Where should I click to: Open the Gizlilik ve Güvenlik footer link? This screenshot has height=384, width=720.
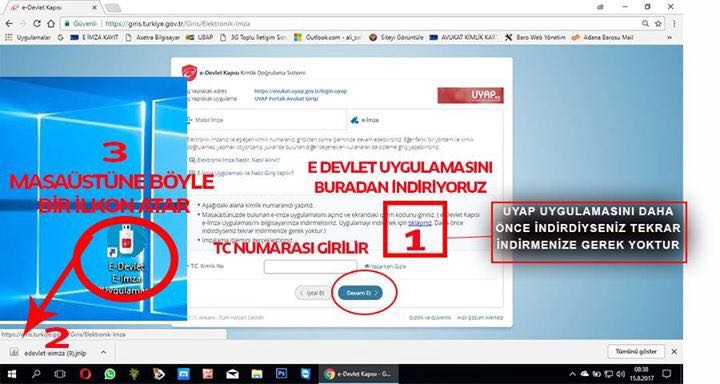click(430, 317)
